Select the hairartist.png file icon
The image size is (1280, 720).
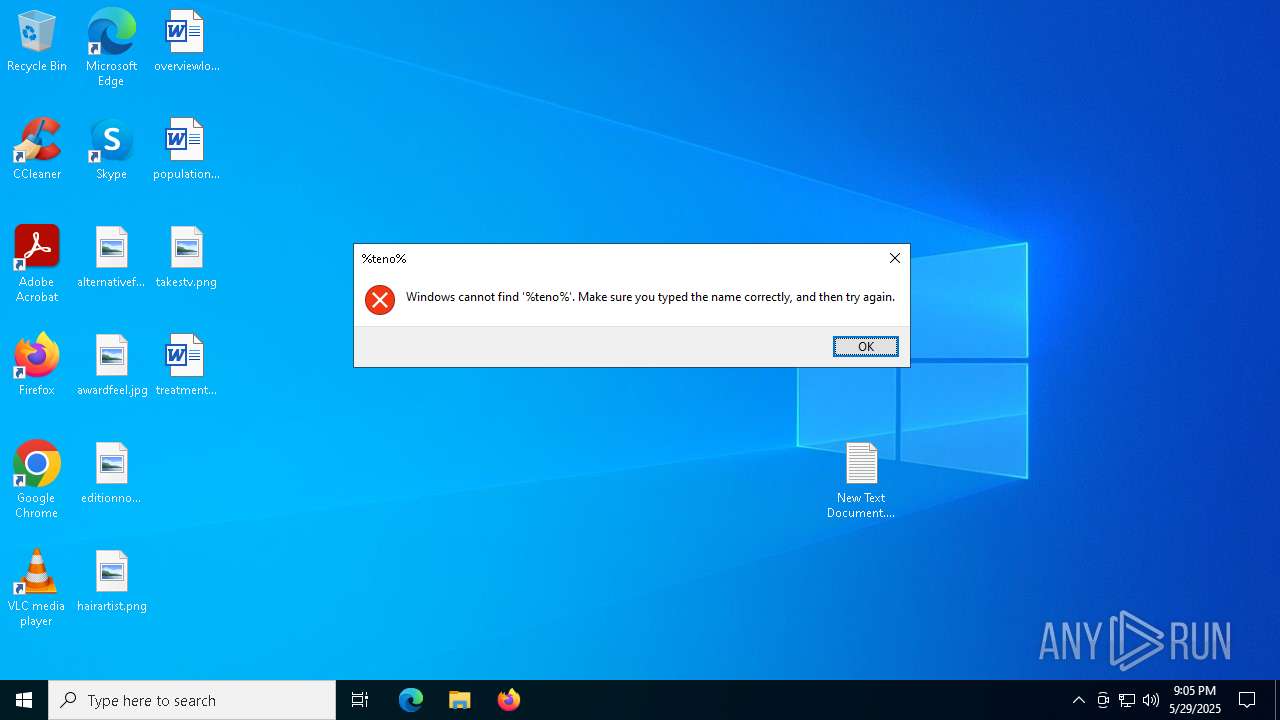[x=112, y=582]
